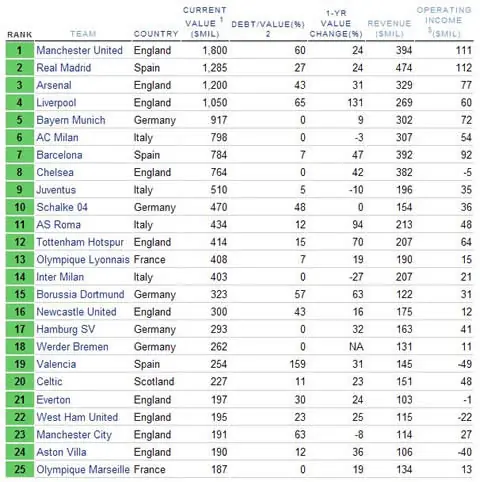Open the Barcelona team link

(59, 155)
